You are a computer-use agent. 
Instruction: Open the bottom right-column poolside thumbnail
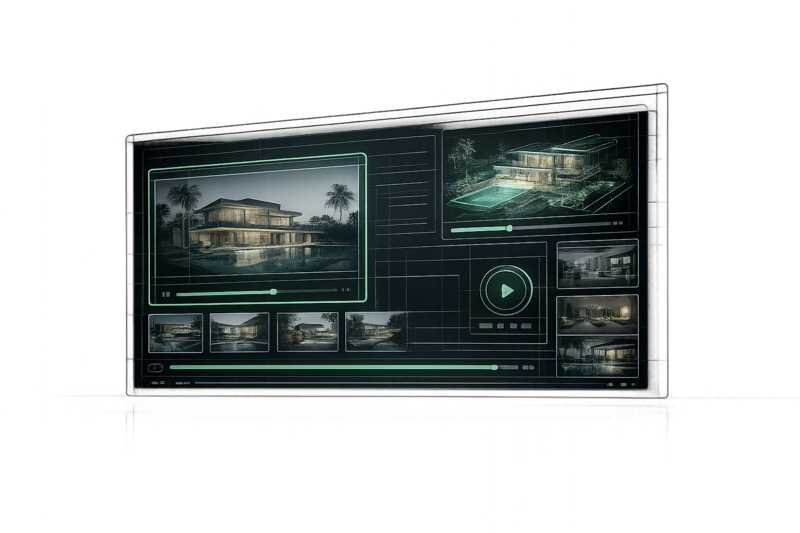pos(597,356)
